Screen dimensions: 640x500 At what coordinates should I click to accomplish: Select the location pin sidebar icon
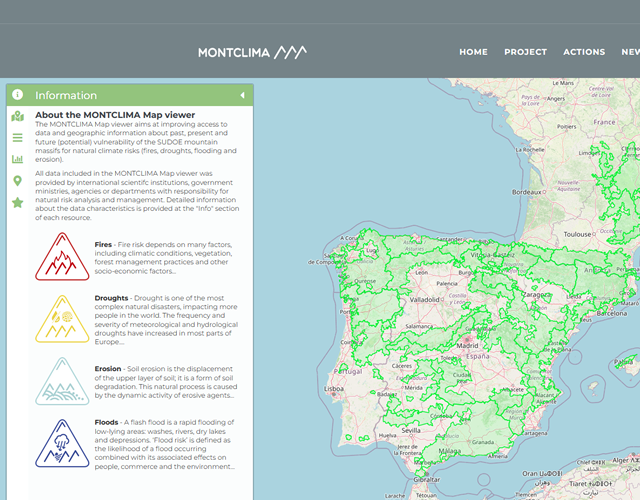(x=18, y=181)
